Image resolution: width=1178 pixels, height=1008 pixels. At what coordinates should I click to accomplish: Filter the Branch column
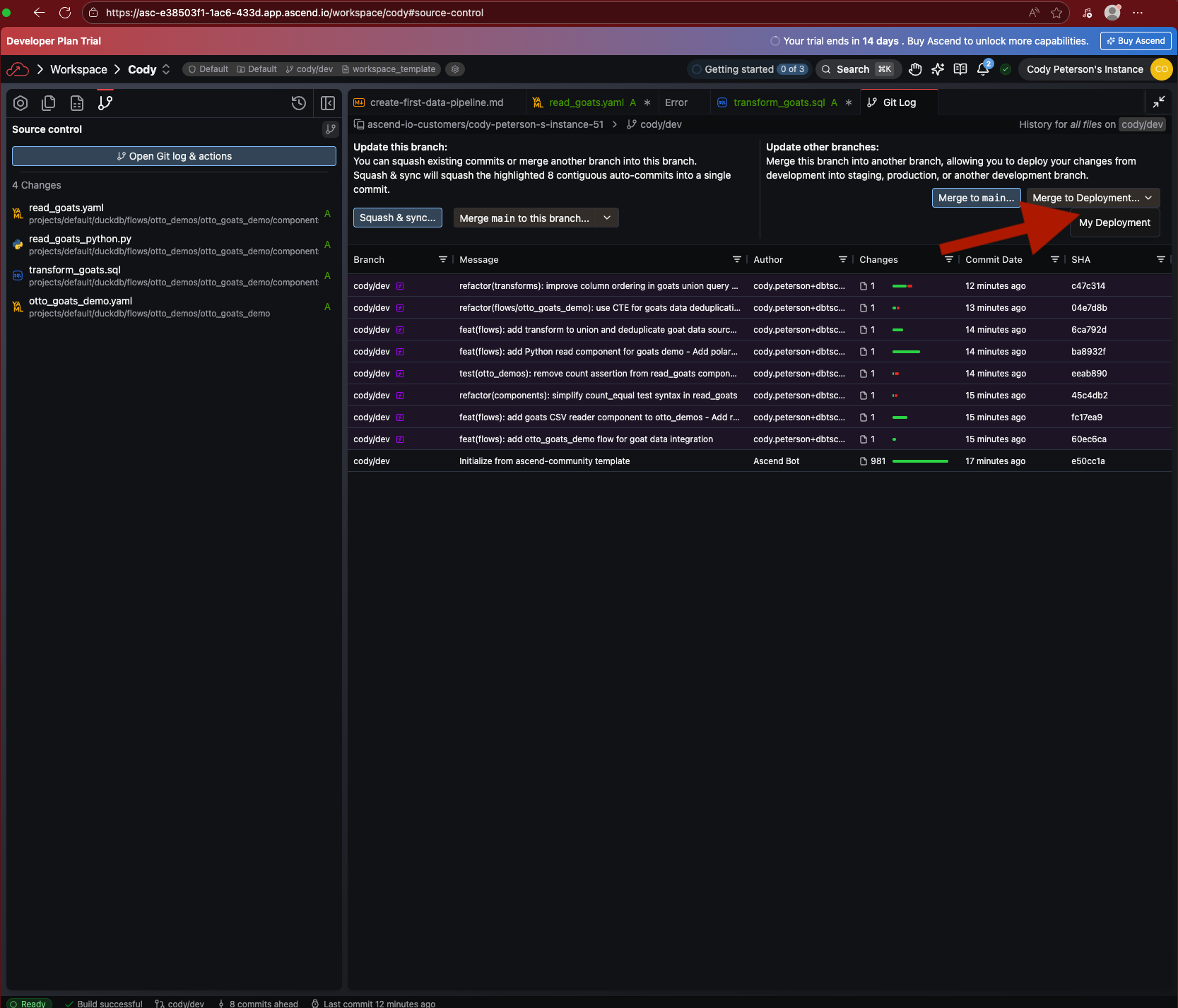pos(443,259)
